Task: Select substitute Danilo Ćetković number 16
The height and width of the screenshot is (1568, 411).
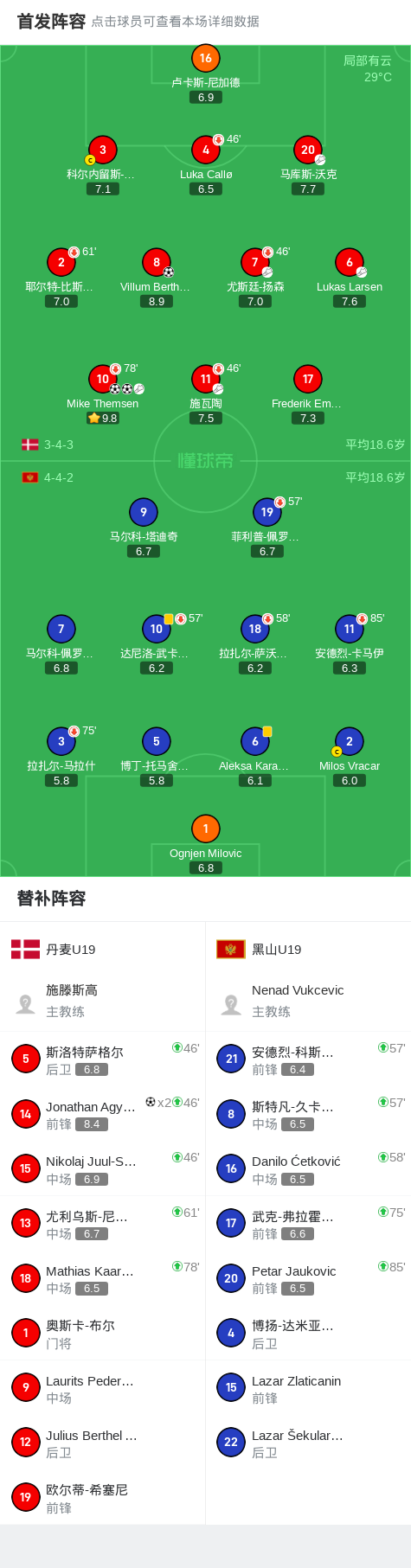Action: click(308, 1169)
